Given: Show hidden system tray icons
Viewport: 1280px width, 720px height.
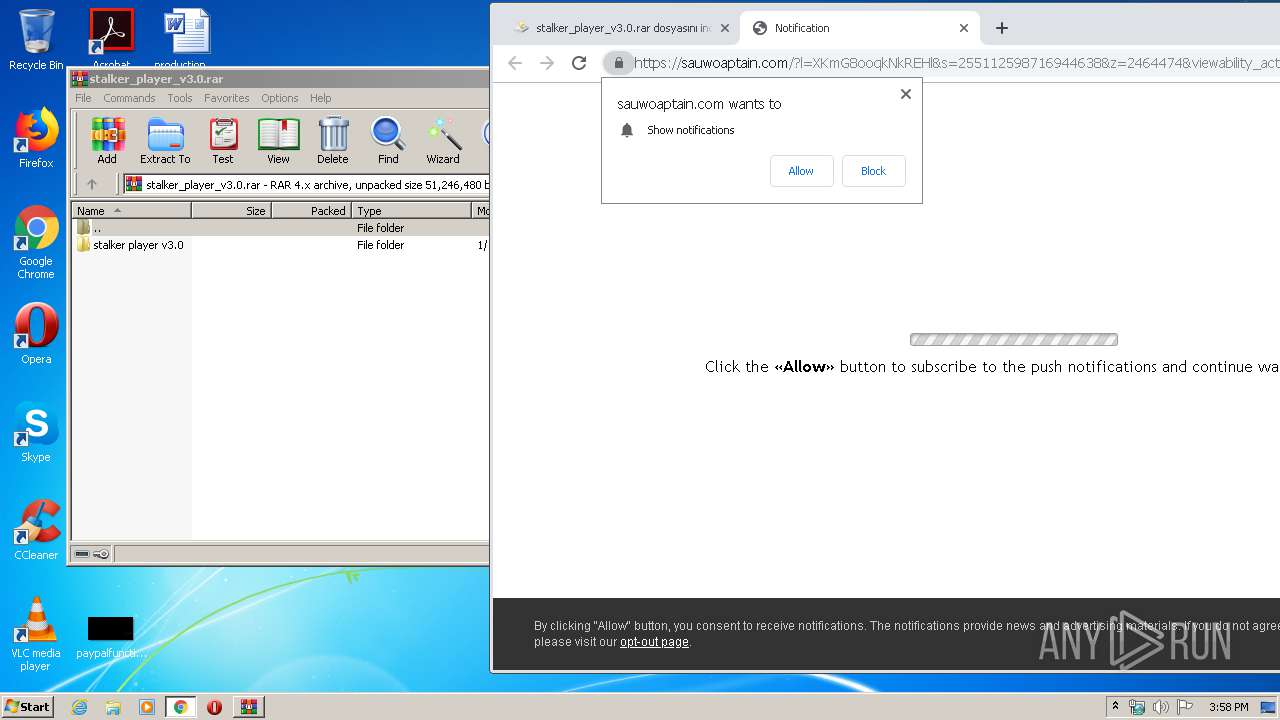Looking at the screenshot, I should [x=1116, y=706].
